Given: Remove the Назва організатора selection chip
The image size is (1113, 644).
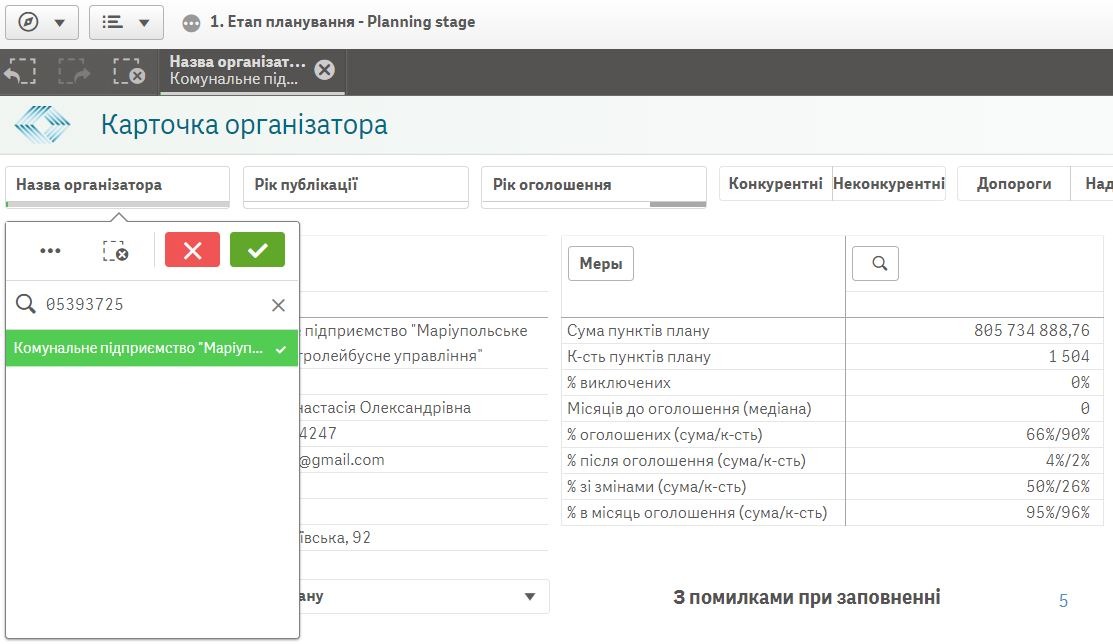Looking at the screenshot, I should (324, 70).
